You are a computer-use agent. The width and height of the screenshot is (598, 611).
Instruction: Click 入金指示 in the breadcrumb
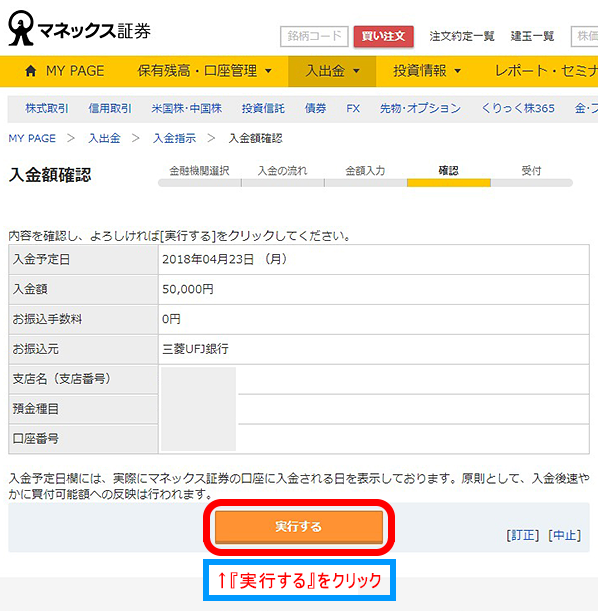click(x=175, y=138)
